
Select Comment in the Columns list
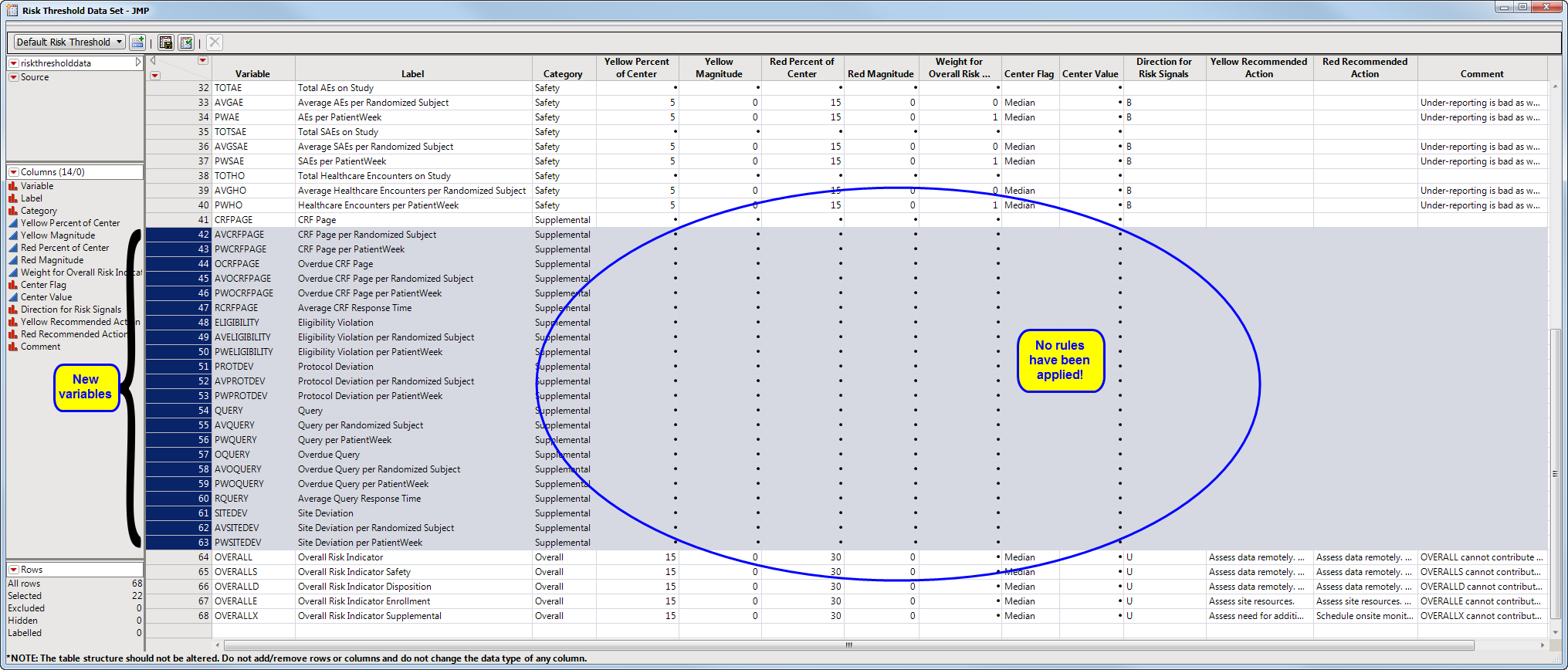40,347
